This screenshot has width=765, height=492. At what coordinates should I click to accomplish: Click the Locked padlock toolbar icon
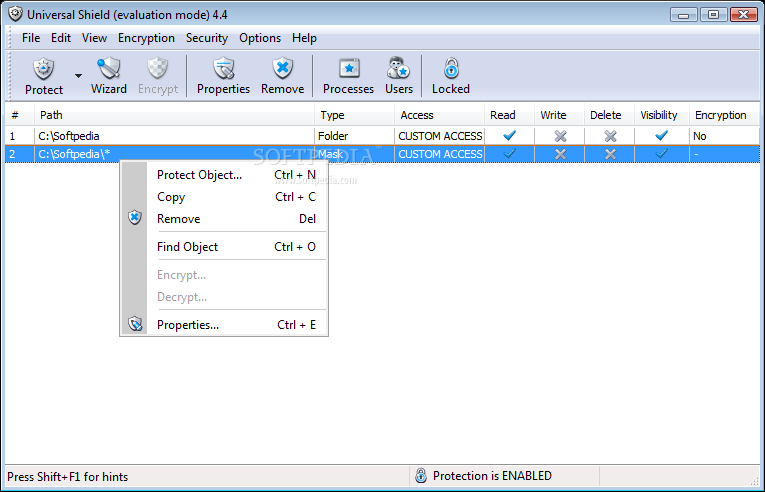click(451, 69)
